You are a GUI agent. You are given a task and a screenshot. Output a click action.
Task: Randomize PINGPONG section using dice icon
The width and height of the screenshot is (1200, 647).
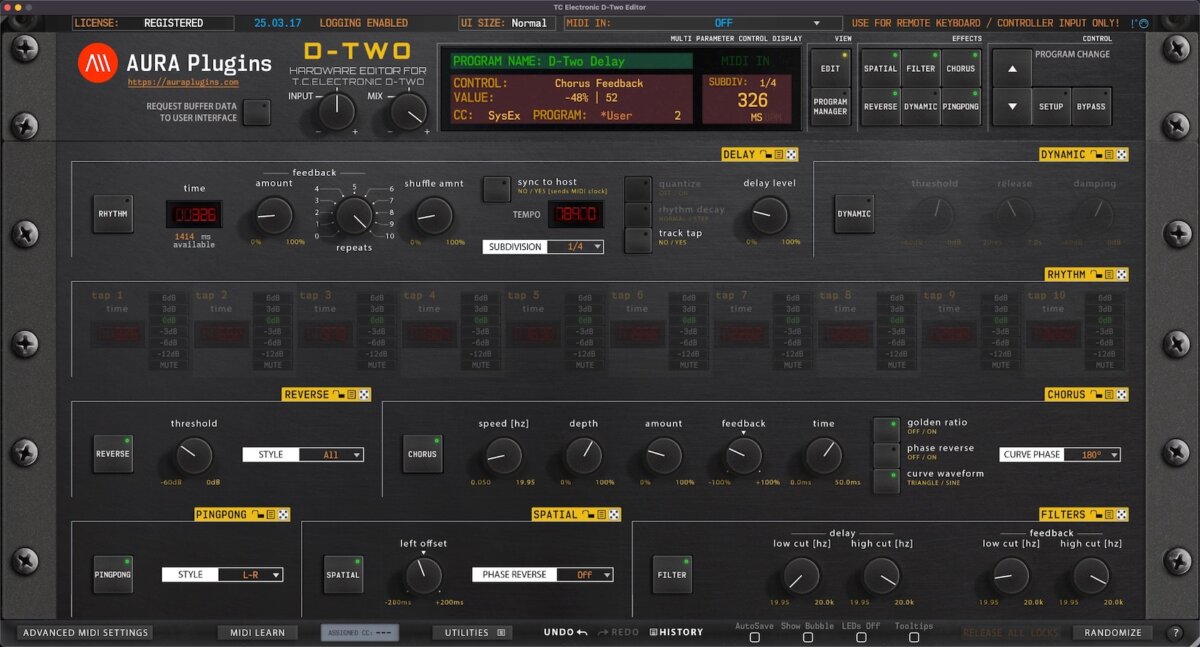coord(284,515)
